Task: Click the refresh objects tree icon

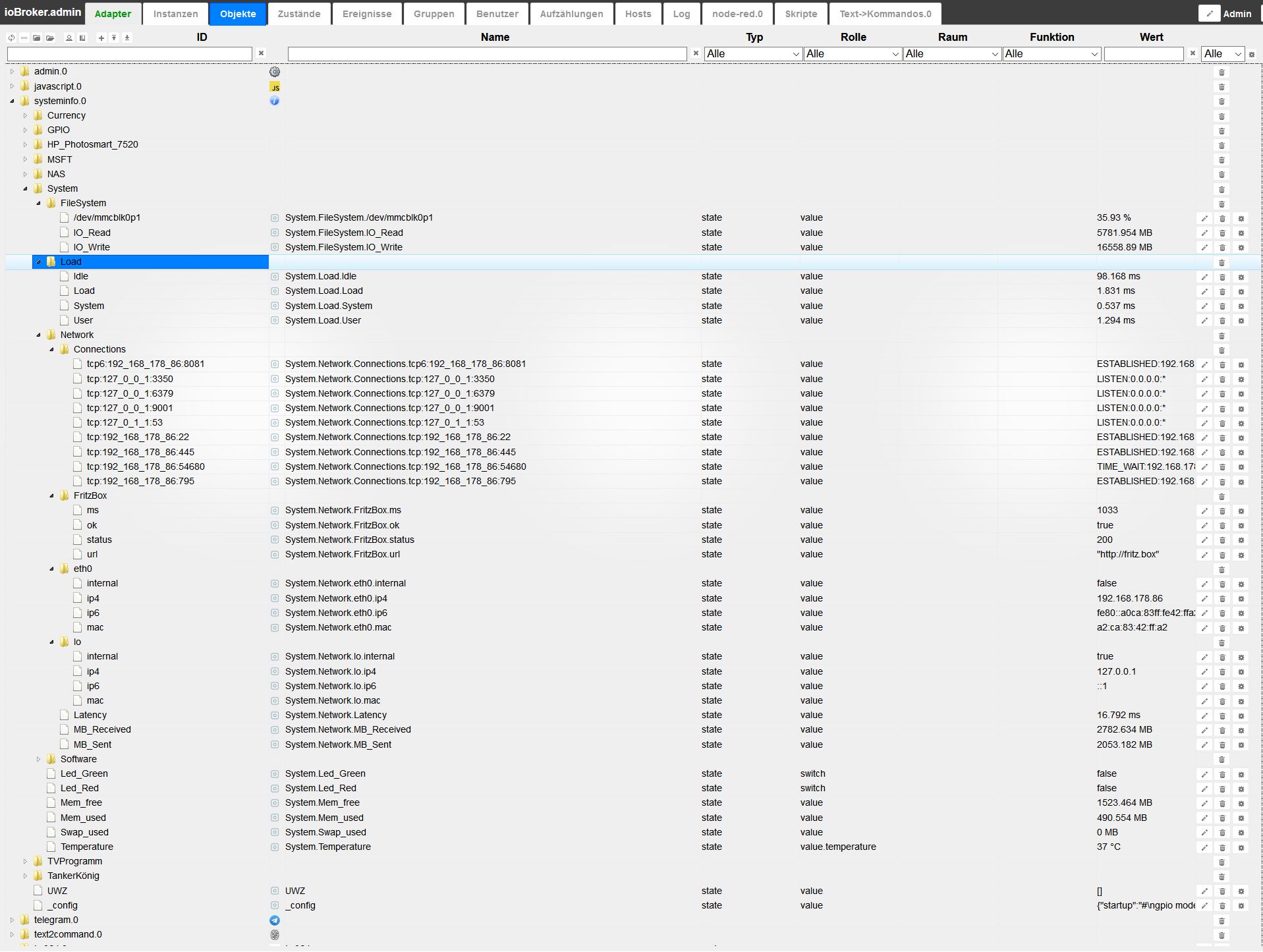Action: pyautogui.click(x=11, y=38)
